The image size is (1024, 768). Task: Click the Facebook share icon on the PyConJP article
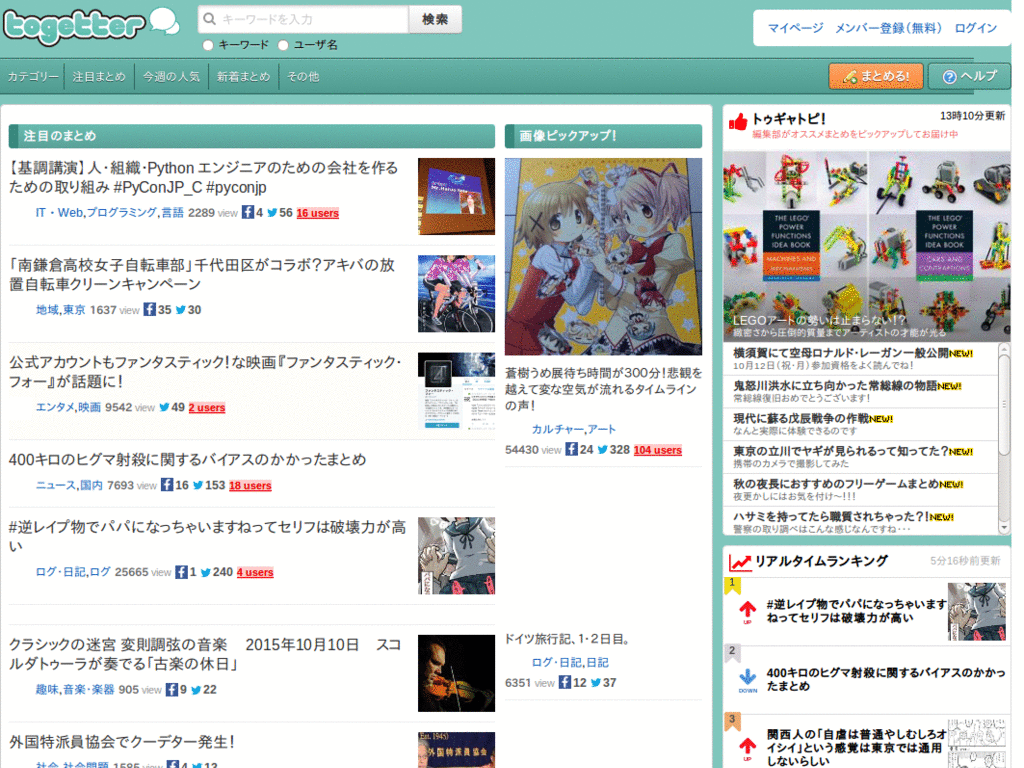point(246,212)
